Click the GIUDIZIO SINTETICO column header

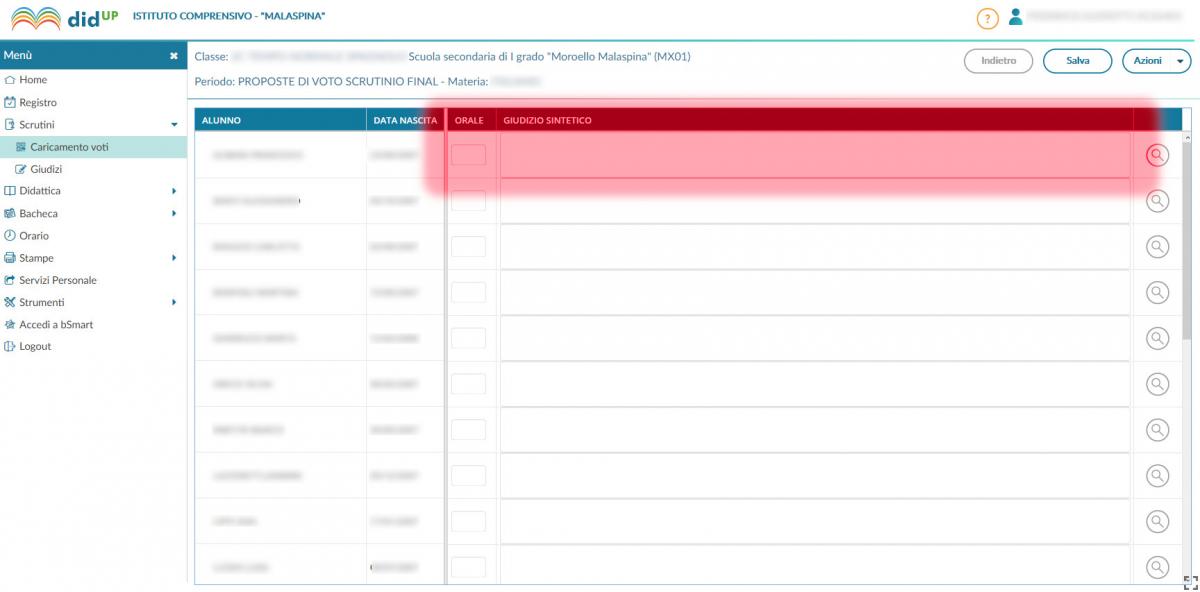[815, 120]
